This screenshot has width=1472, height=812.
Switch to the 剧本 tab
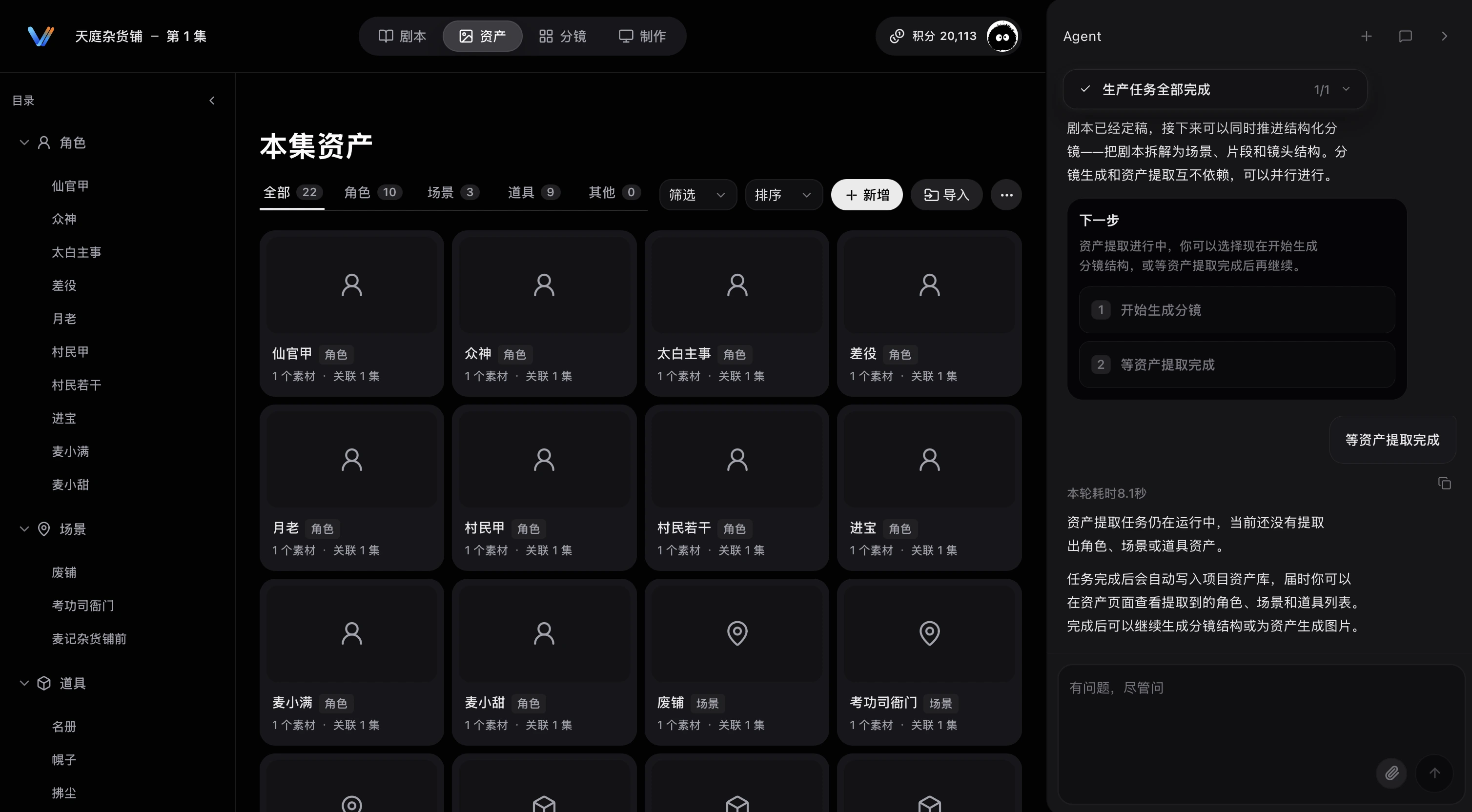point(402,36)
